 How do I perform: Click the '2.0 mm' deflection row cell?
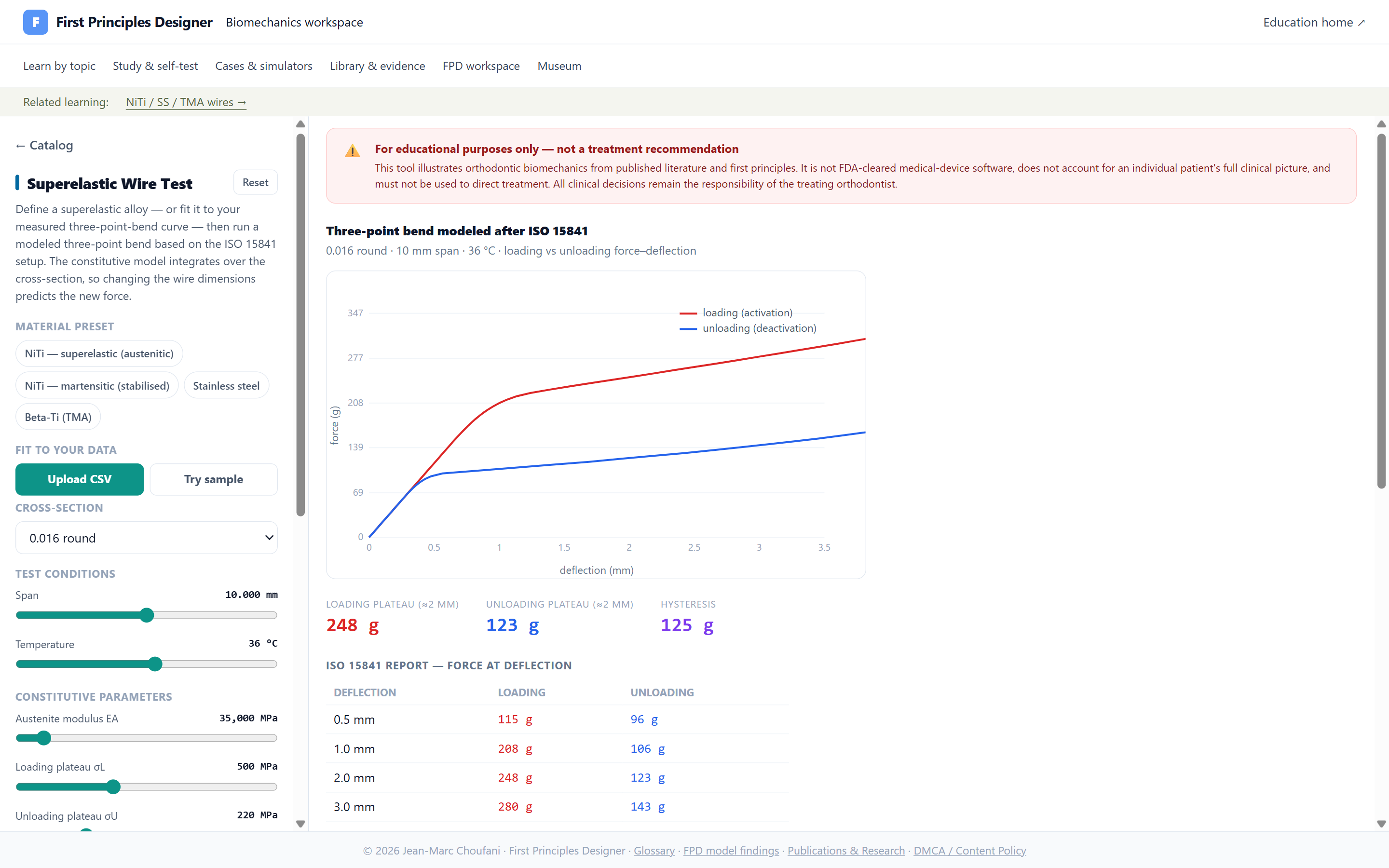354,778
